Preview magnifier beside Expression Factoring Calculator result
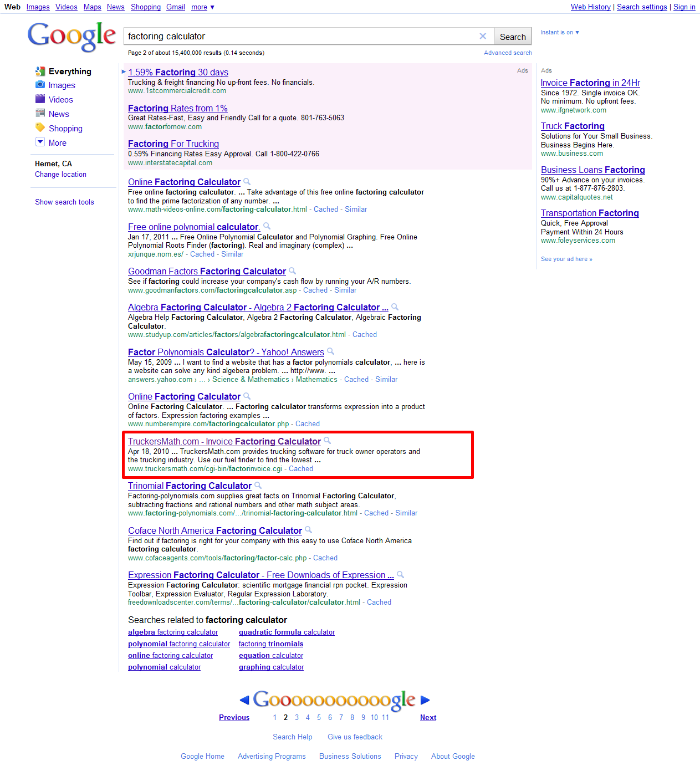The image size is (700, 771). [x=401, y=574]
